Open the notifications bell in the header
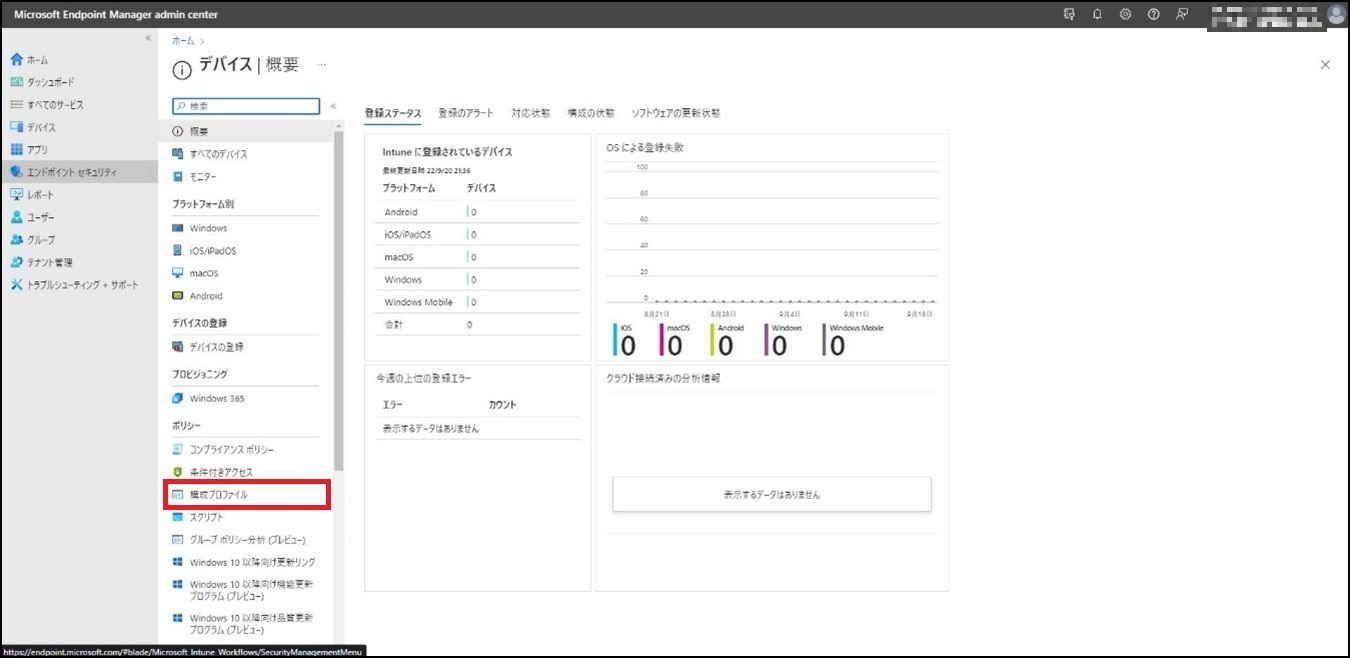The width and height of the screenshot is (1350, 658). tap(1097, 14)
